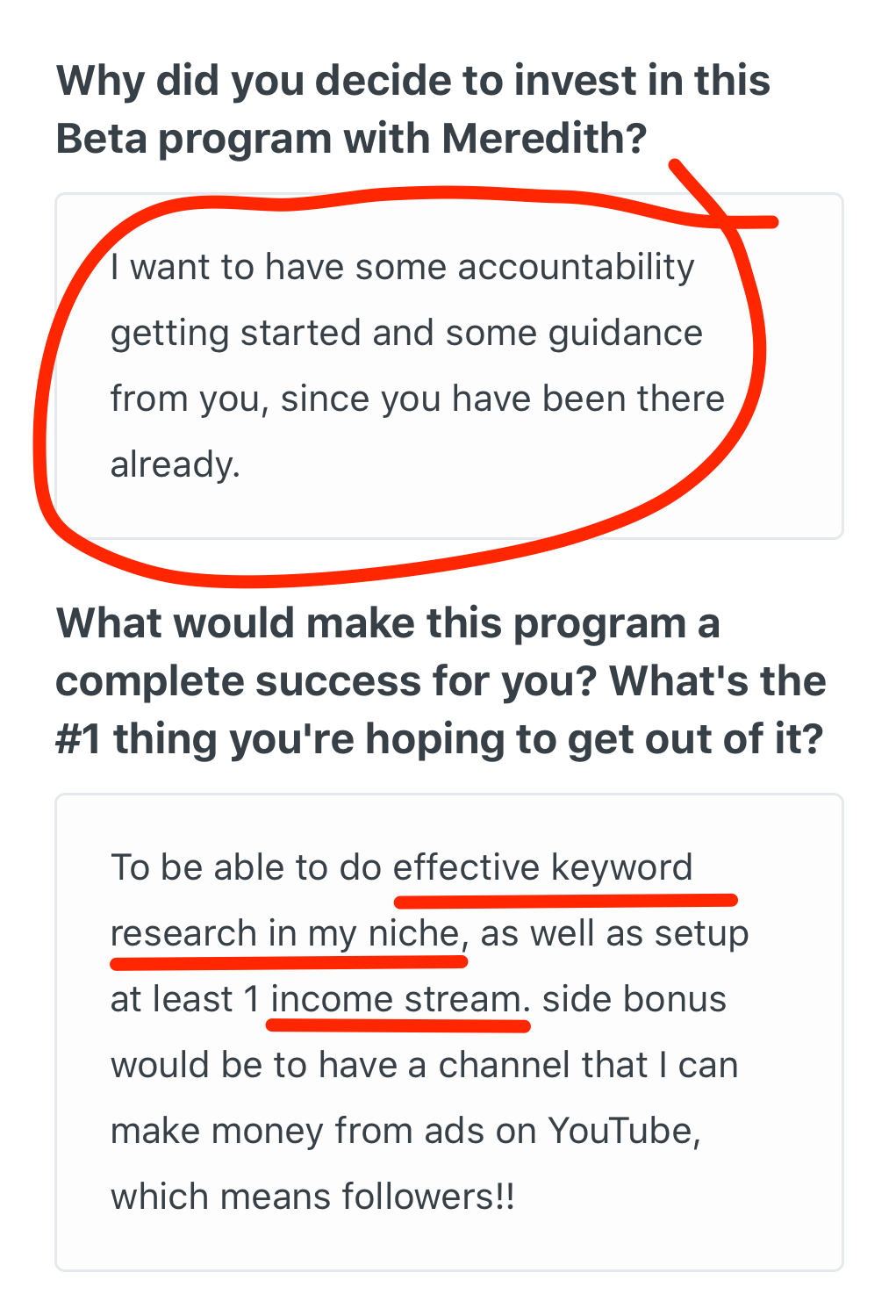896x1316 pixels.
Task: Click the words 'complete success' in second heading
Action: pyautogui.click(x=238, y=681)
